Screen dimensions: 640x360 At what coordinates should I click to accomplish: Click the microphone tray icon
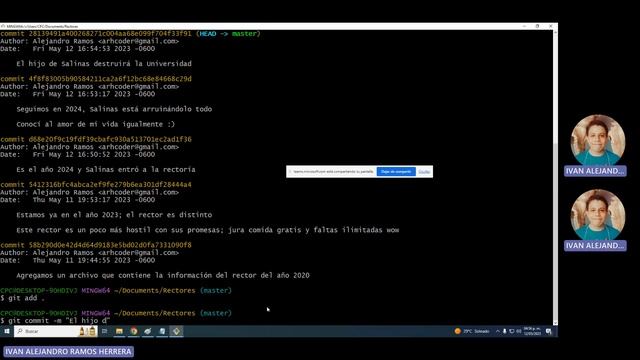[x=504, y=331]
